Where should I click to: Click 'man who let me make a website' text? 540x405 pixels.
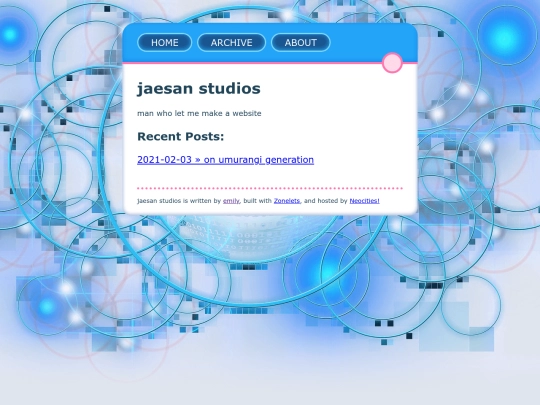199,113
